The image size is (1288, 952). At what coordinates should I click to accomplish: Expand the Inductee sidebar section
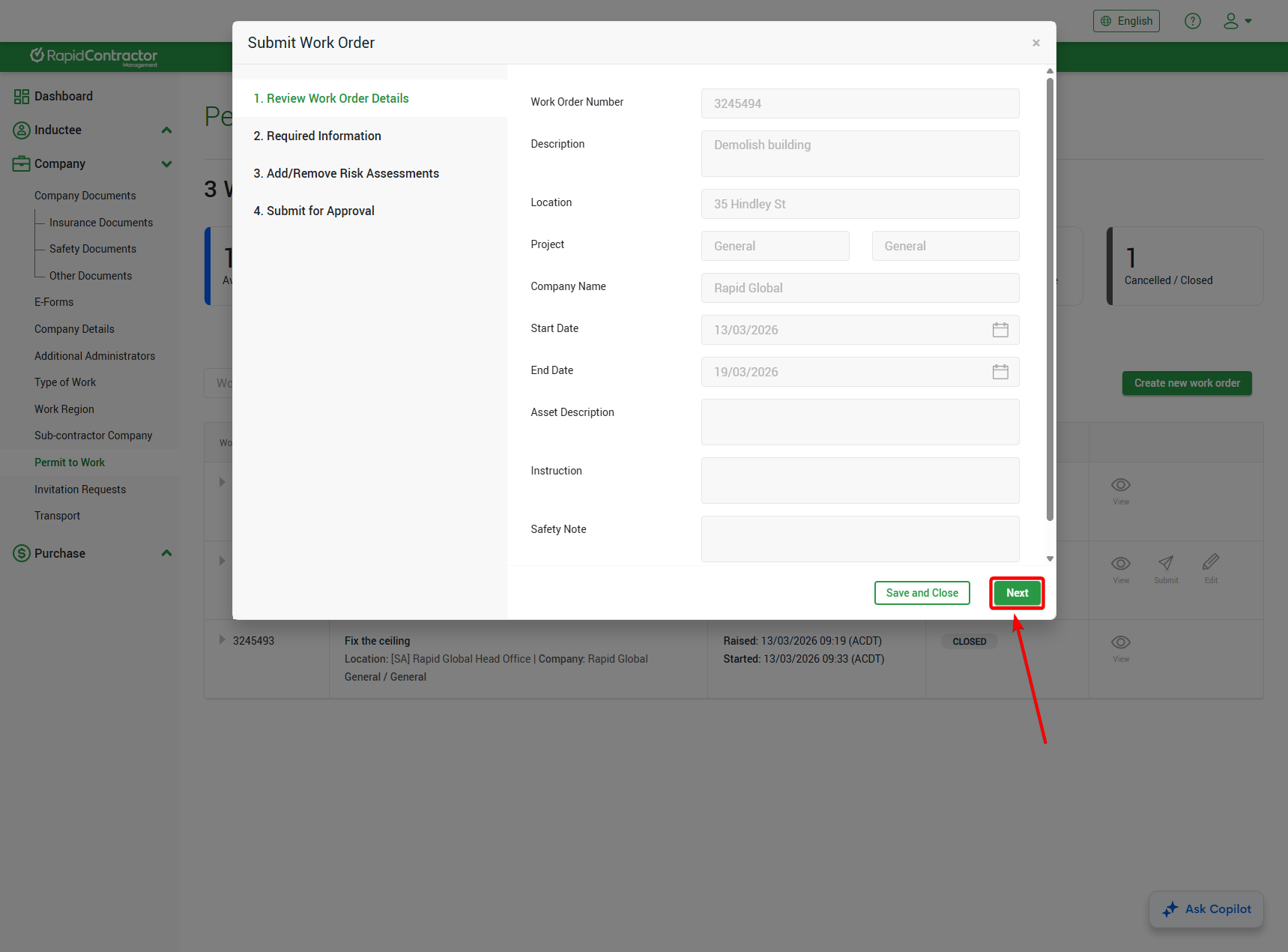(x=166, y=130)
